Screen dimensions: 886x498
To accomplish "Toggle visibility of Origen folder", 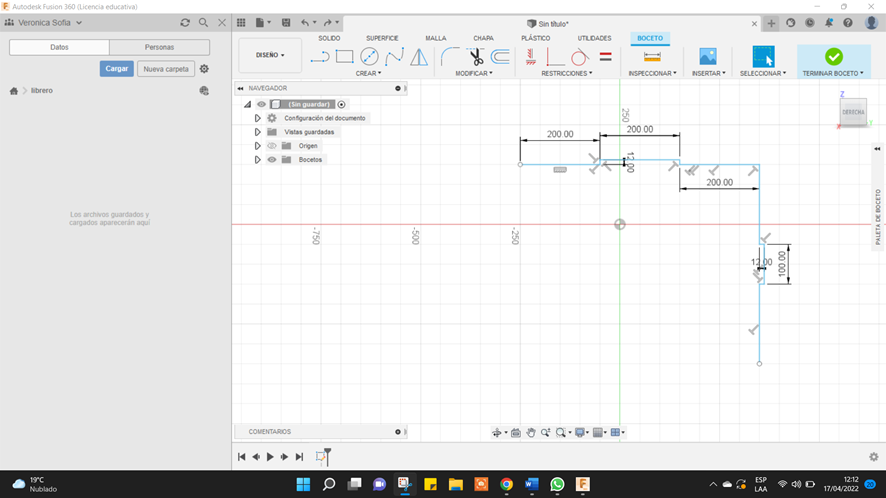I will point(272,146).
